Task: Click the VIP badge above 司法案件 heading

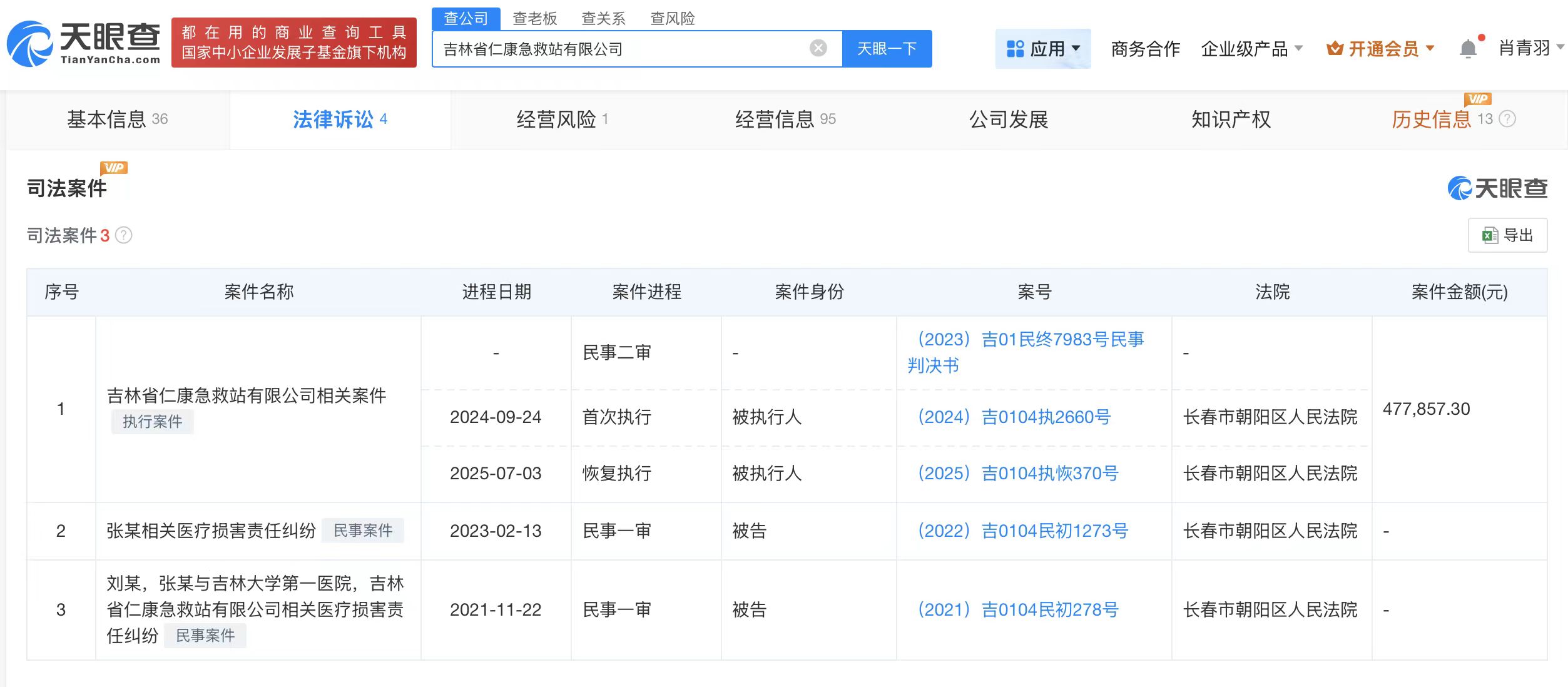Action: [x=114, y=168]
